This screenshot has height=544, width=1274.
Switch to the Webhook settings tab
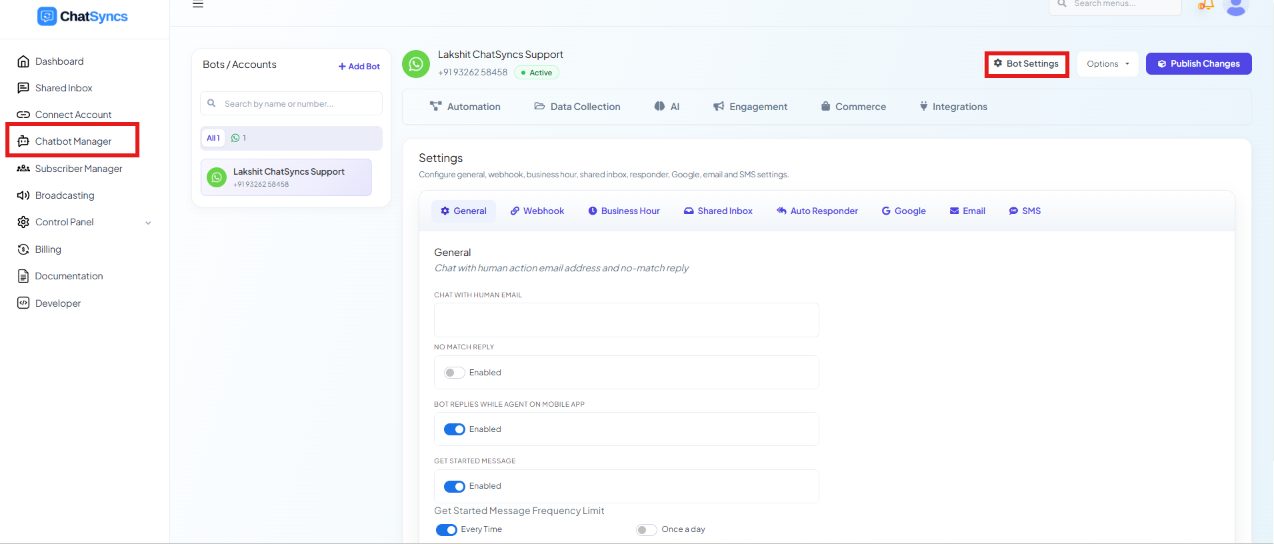(537, 211)
